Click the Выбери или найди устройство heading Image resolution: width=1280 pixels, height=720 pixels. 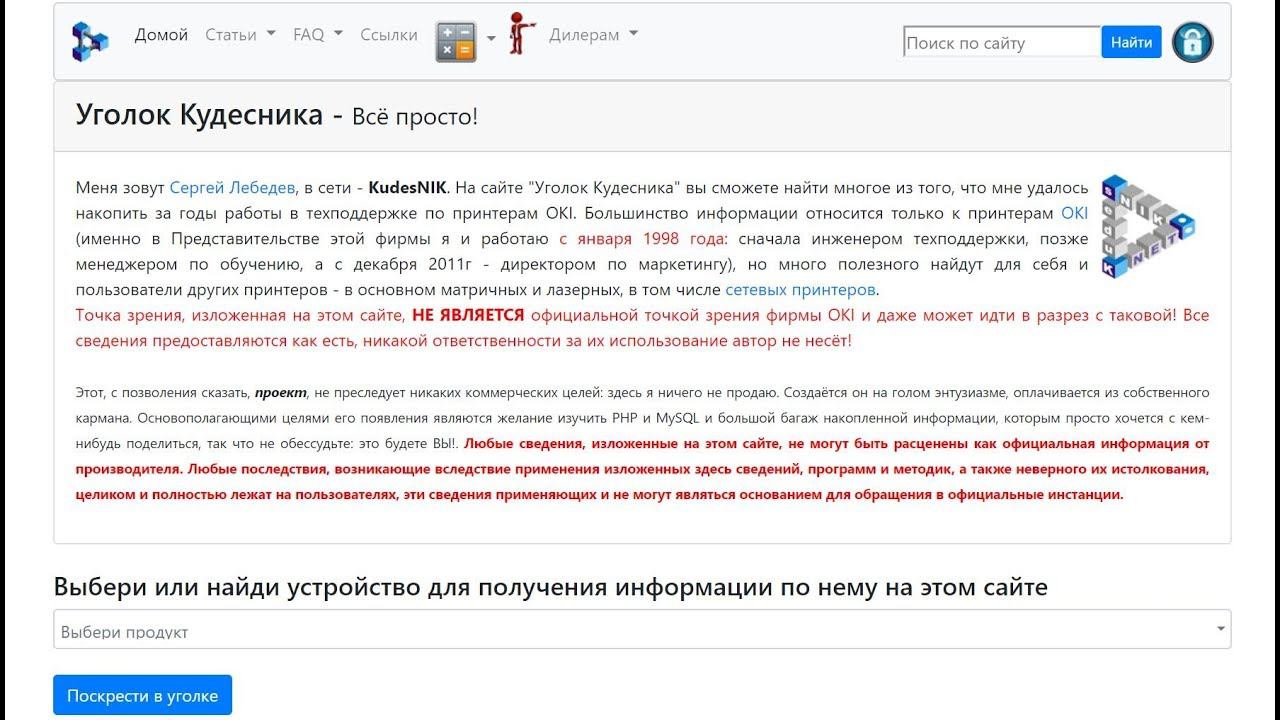pos(550,587)
